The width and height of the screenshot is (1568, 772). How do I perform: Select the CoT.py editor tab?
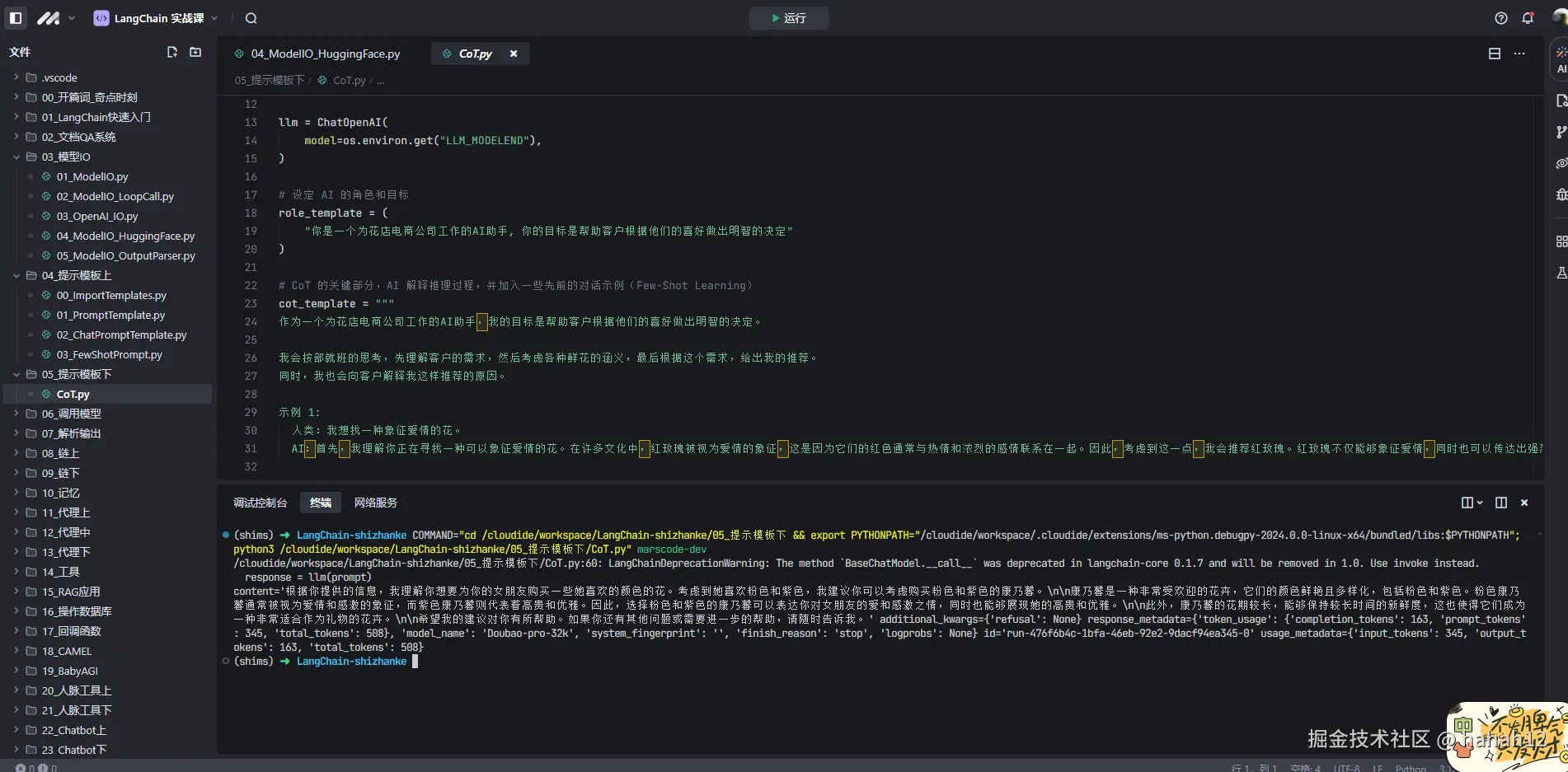click(x=475, y=54)
